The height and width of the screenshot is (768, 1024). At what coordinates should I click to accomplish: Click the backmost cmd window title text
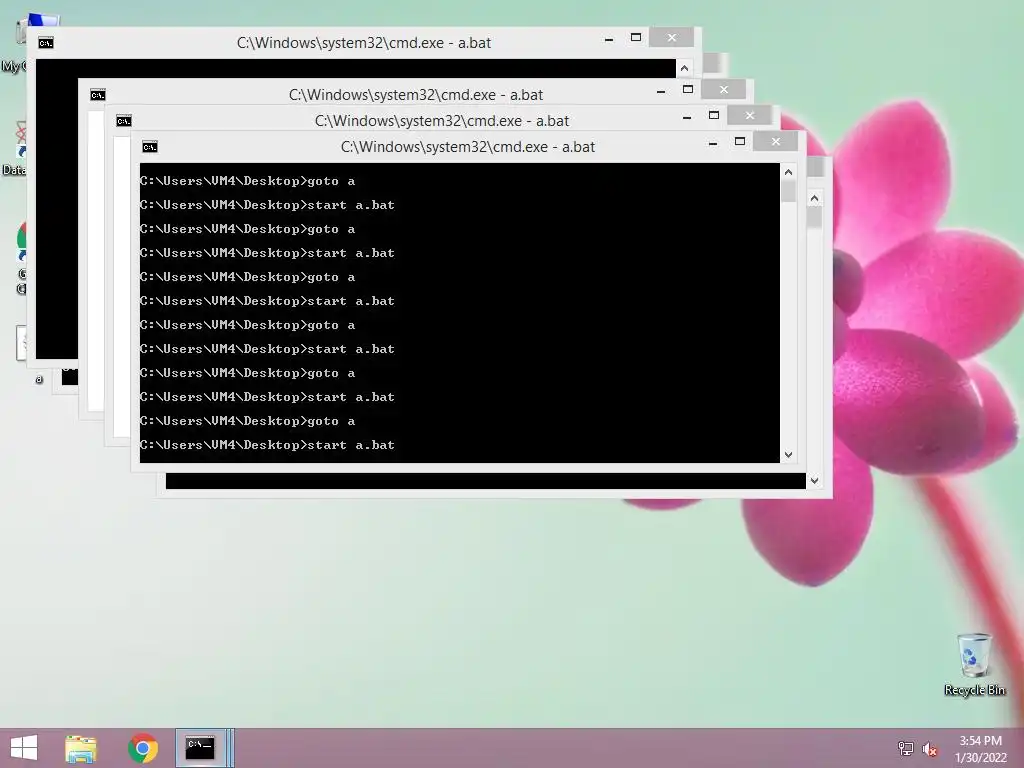[363, 42]
